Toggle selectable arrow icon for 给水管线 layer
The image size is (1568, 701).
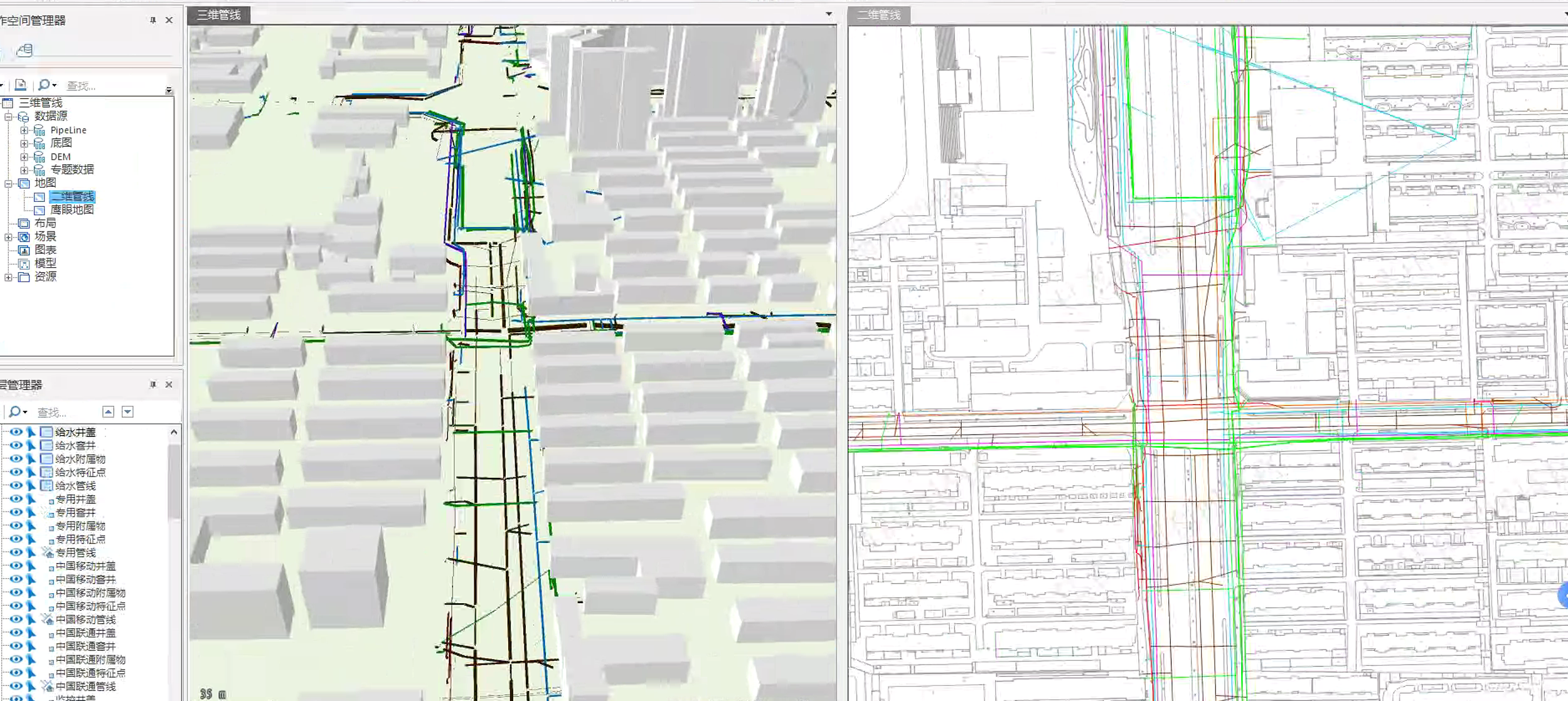[x=31, y=486]
